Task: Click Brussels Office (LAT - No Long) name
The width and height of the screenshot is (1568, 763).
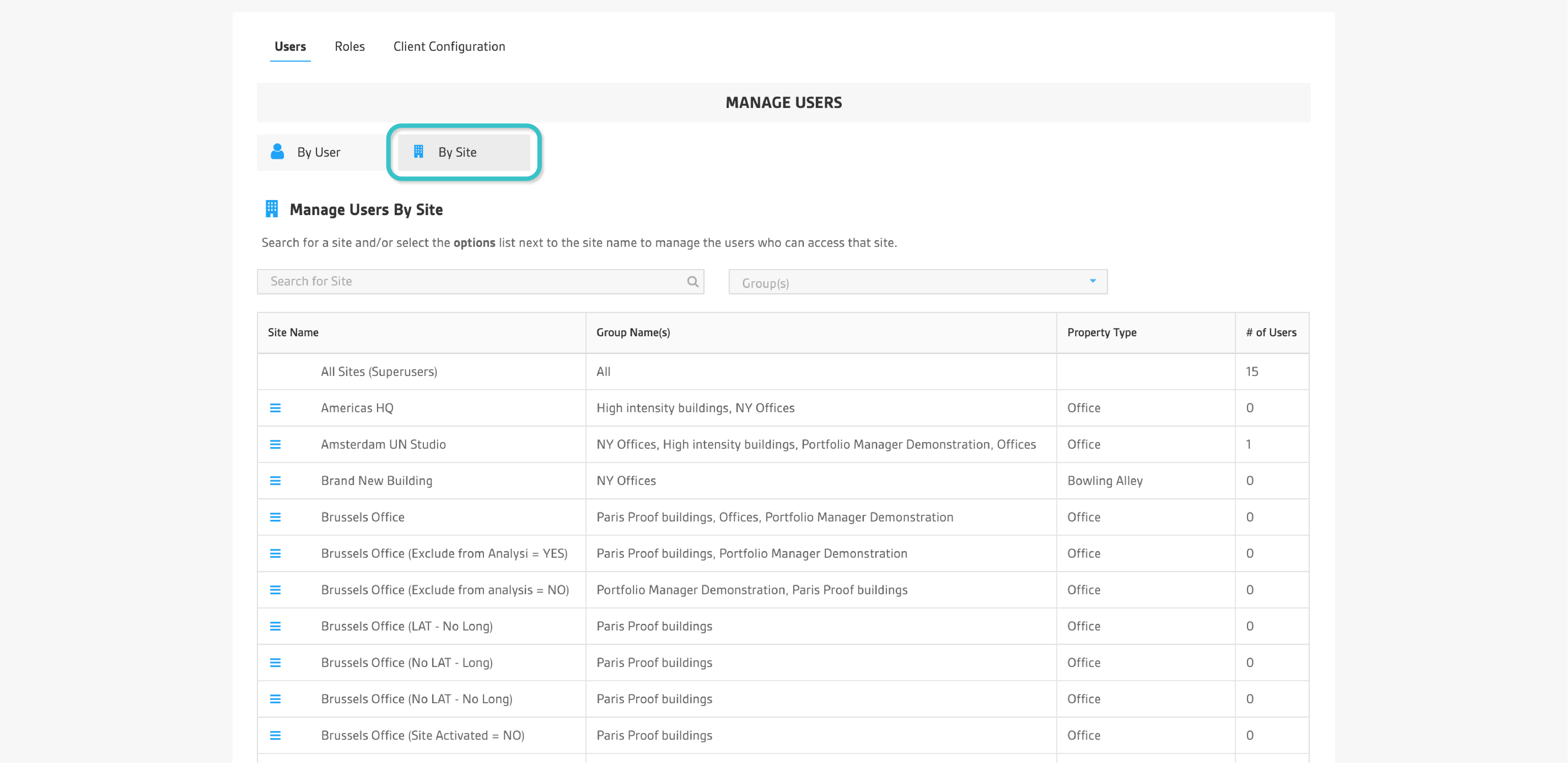Action: pyautogui.click(x=407, y=626)
